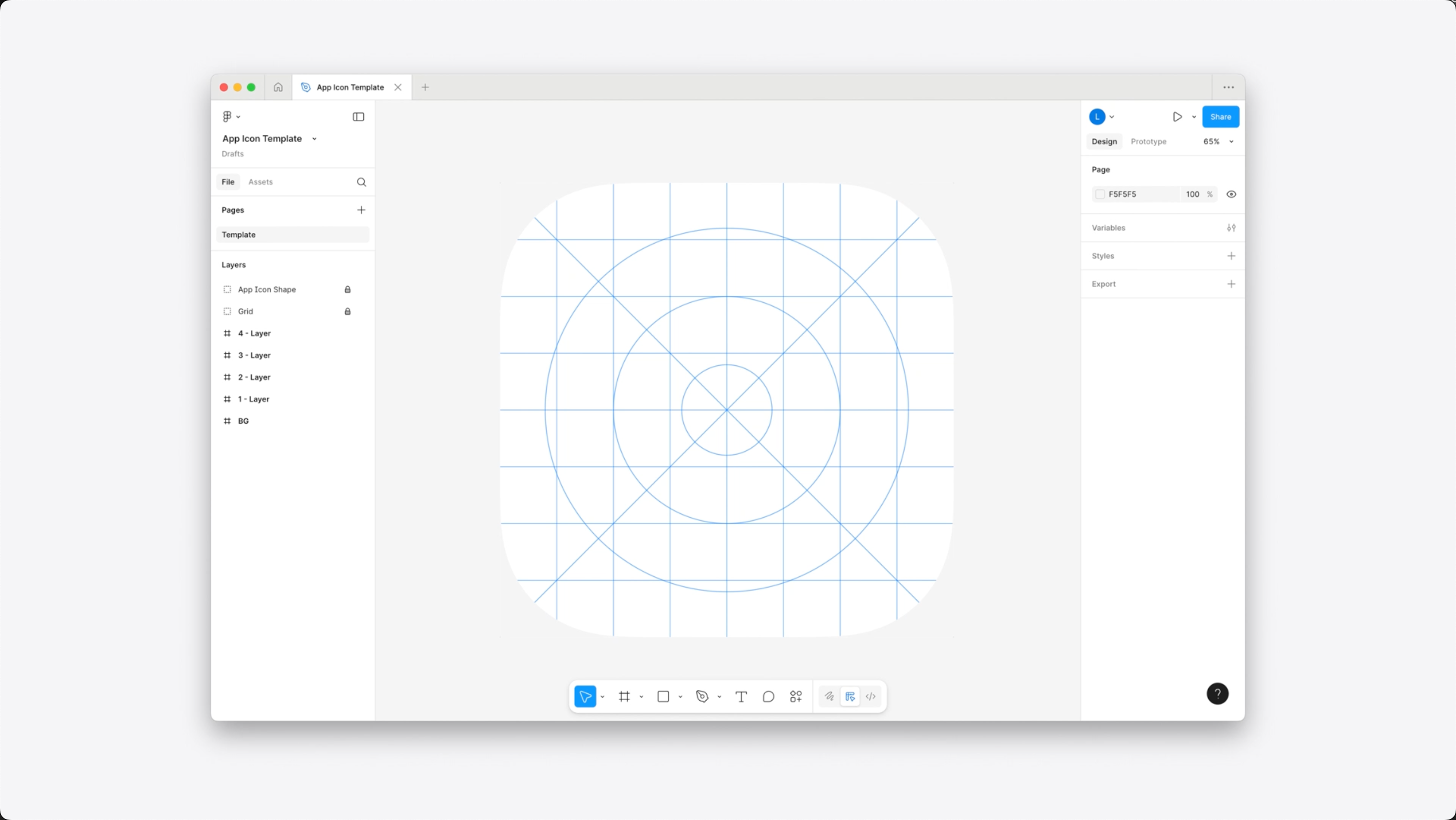Toggle page background visibility eye icon

coord(1231,194)
